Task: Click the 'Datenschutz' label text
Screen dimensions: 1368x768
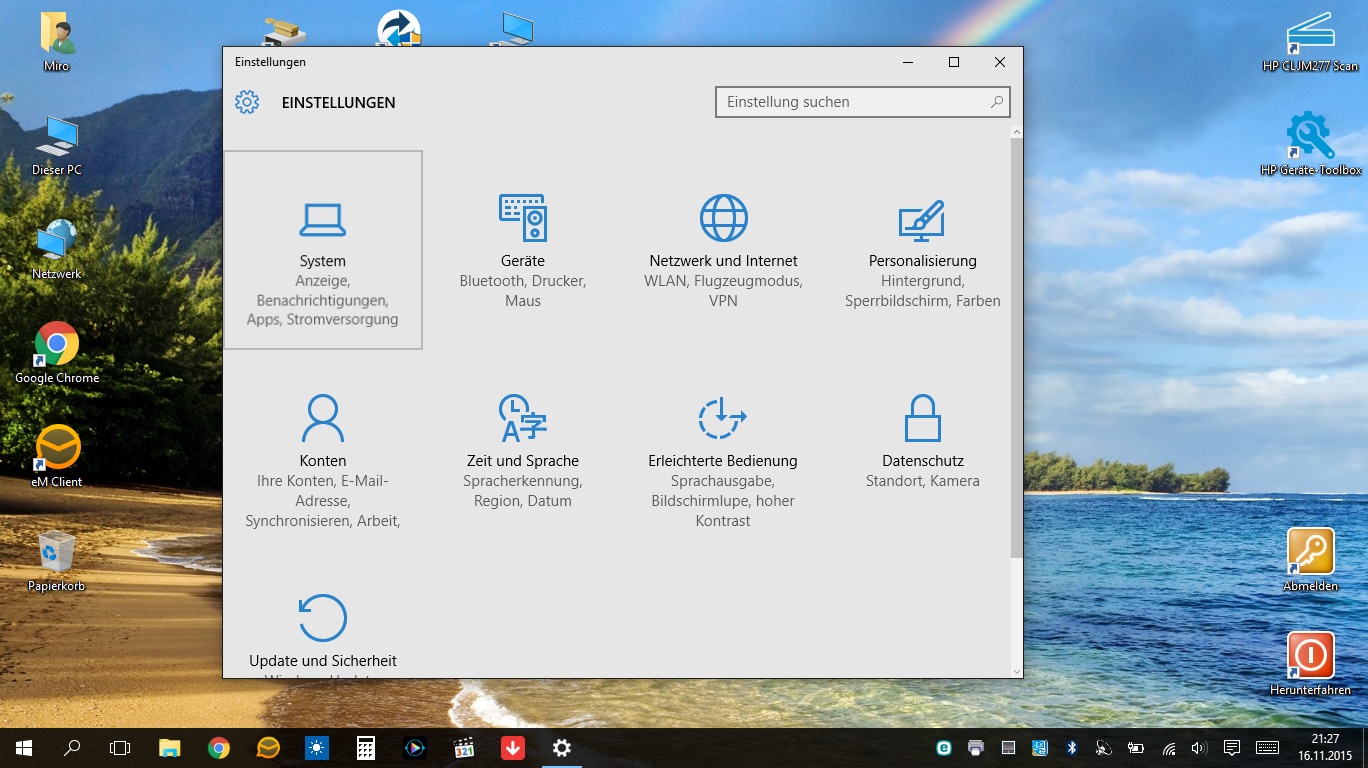Action: pos(923,461)
